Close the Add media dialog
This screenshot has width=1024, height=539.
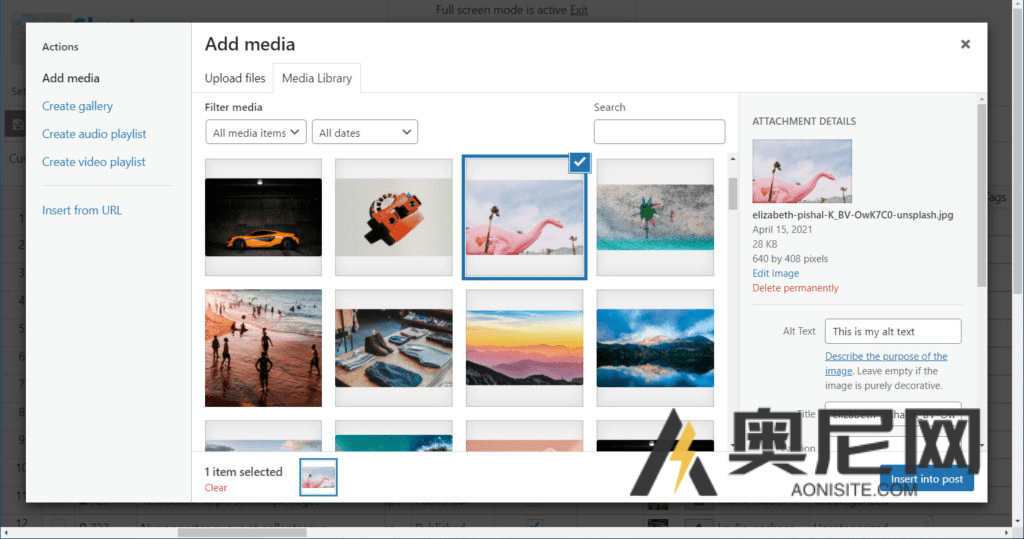(x=965, y=44)
